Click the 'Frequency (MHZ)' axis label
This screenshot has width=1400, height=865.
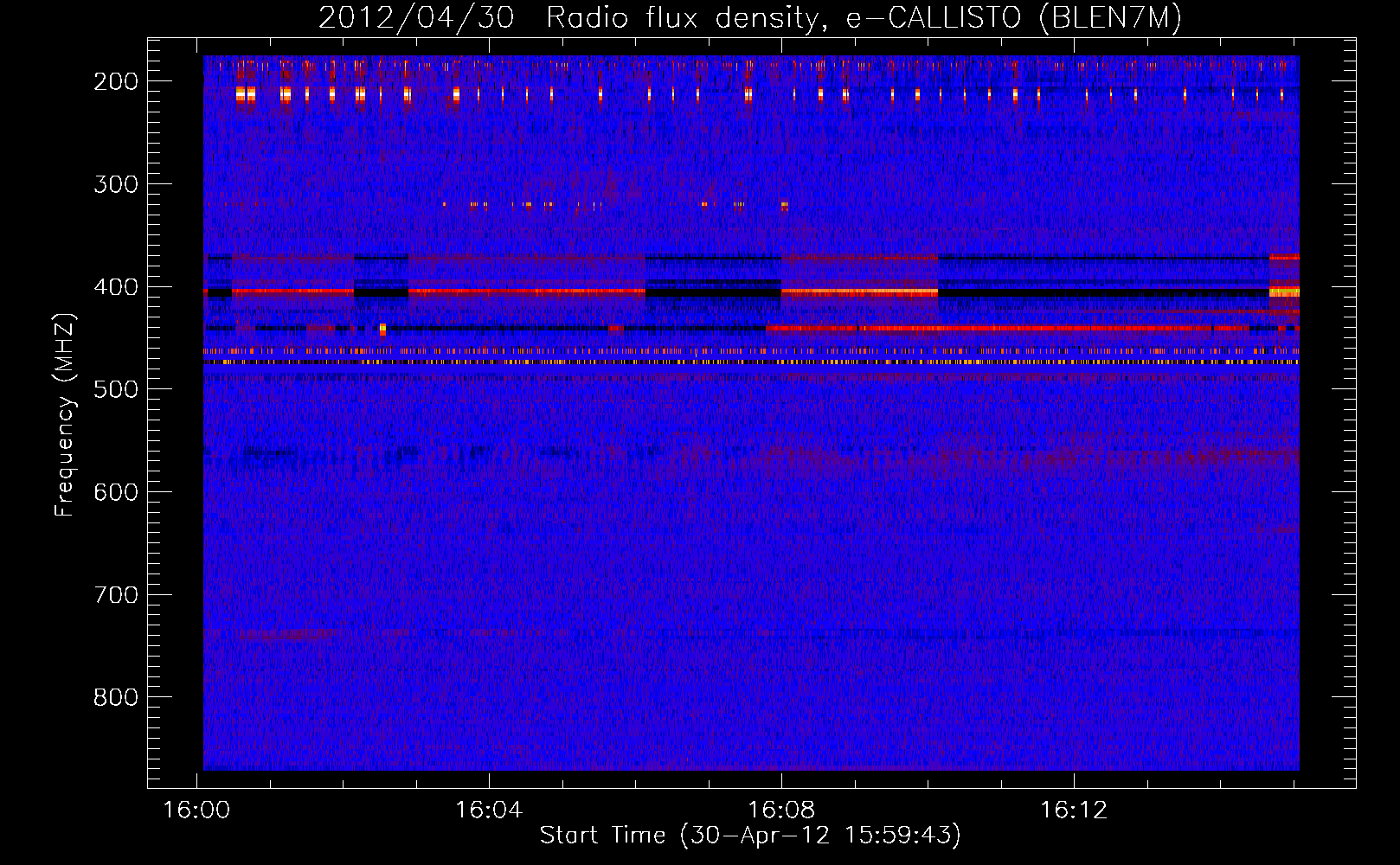pyautogui.click(x=65, y=414)
